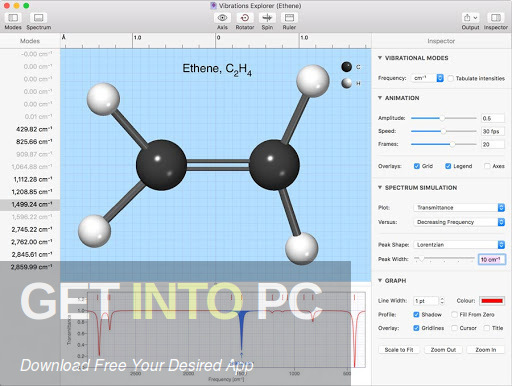Click the left carbon atom in molecule
The width and height of the screenshot is (512, 386).
161,165
